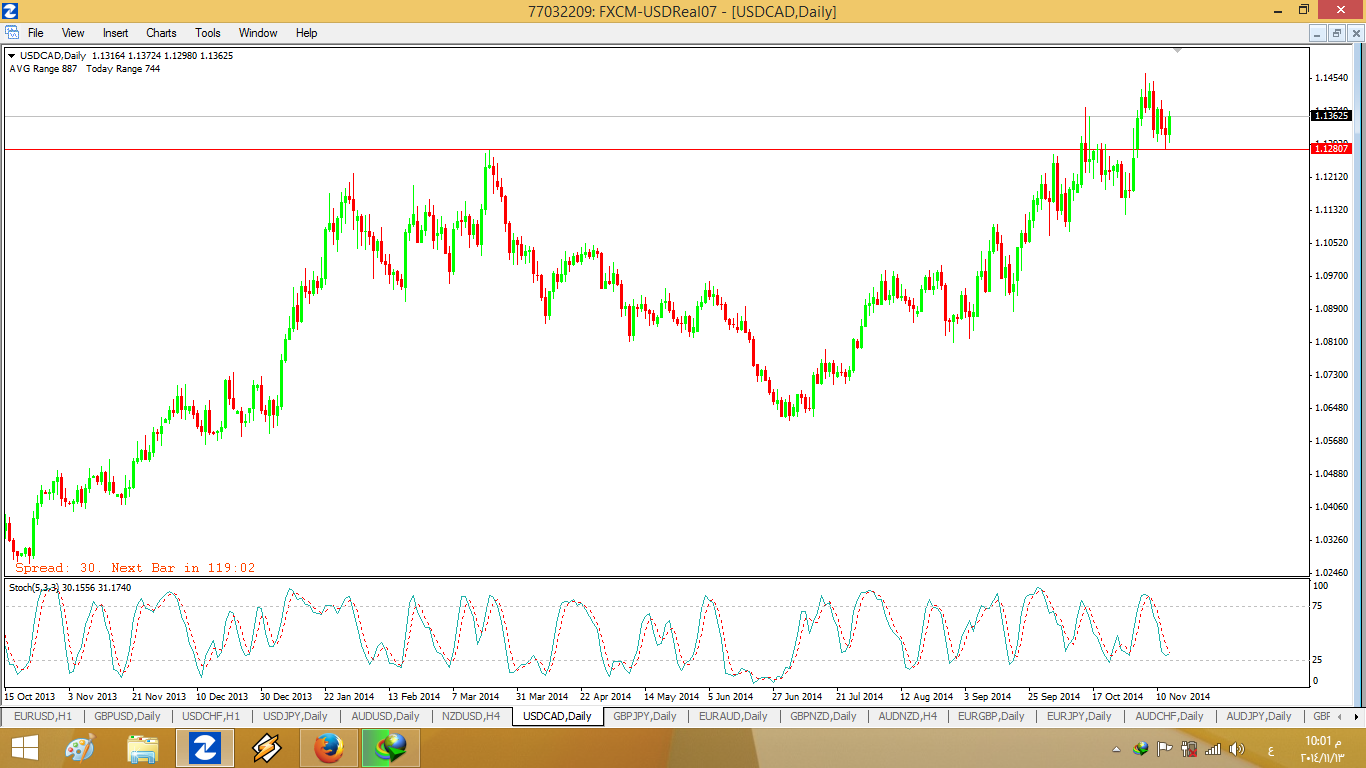1366x768 pixels.
Task: Click the 15 Oct 2013 date label
Action: [x=29, y=696]
